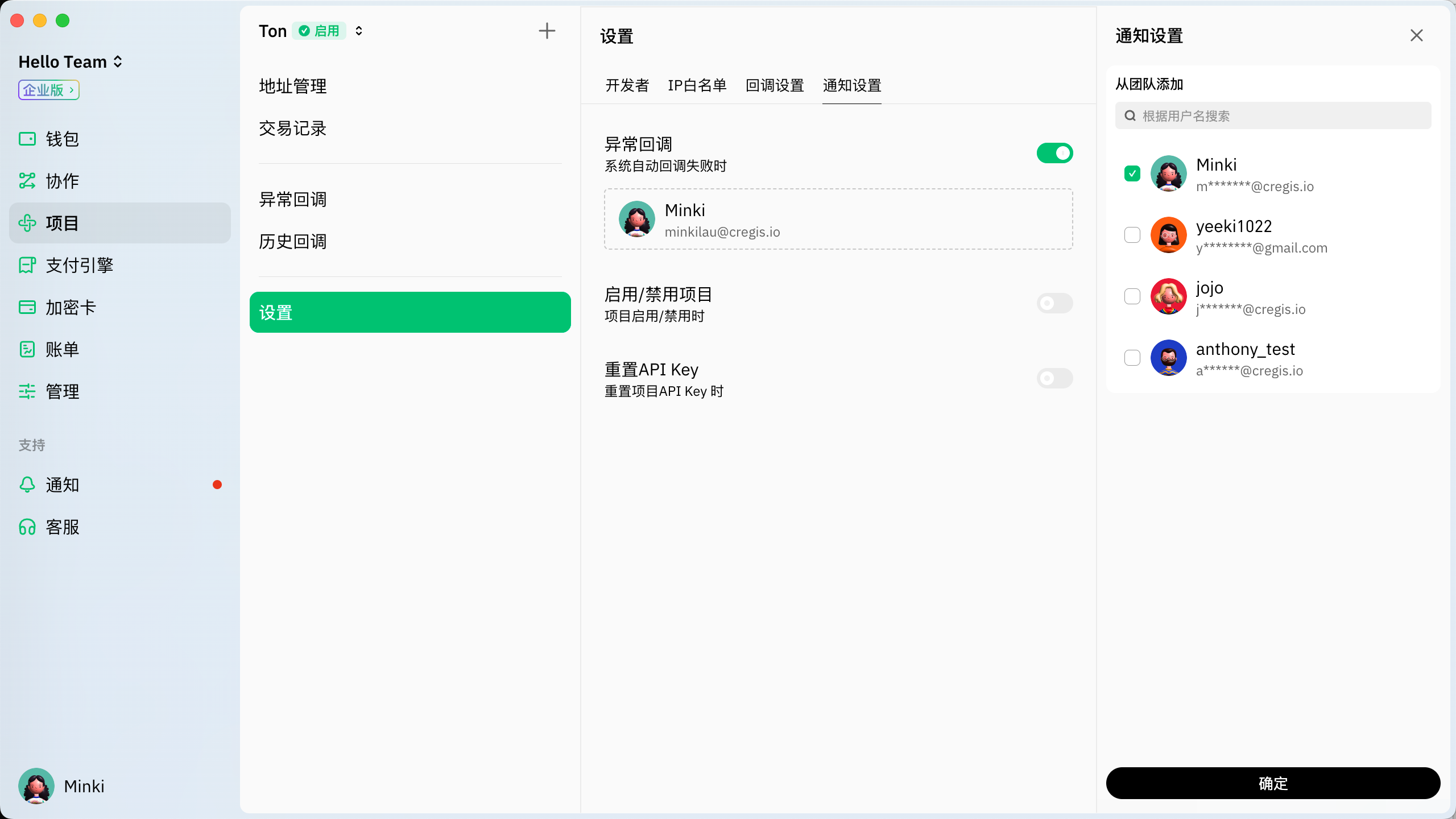Open 客服 headset support icon
This screenshot has height=819, width=1456.
[27, 527]
